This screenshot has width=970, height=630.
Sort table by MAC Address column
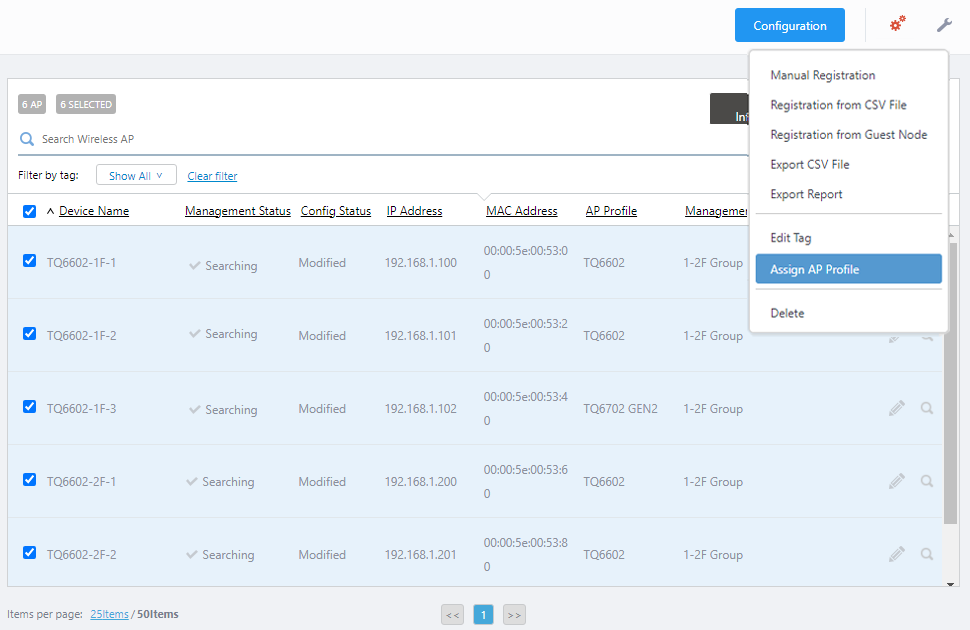521,211
